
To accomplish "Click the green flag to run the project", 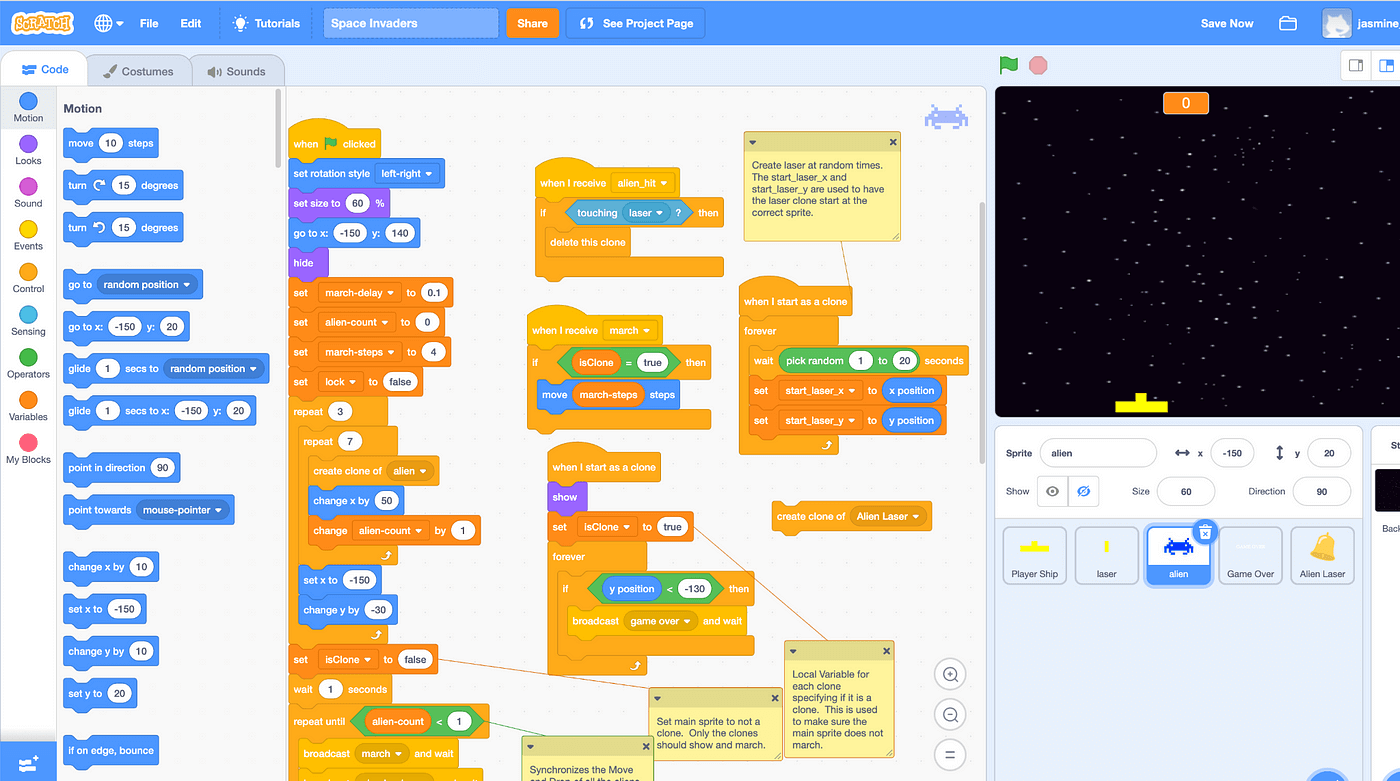I will click(1008, 64).
